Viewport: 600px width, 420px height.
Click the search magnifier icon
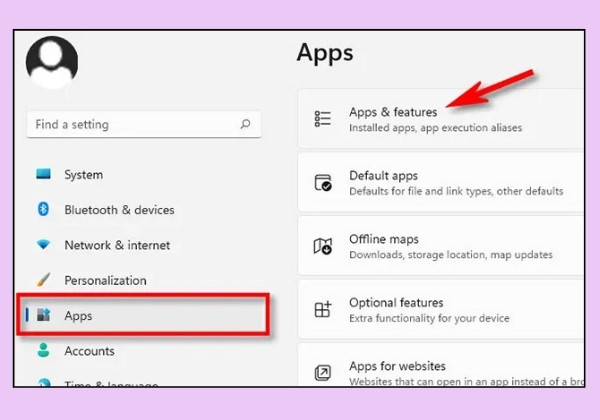245,124
